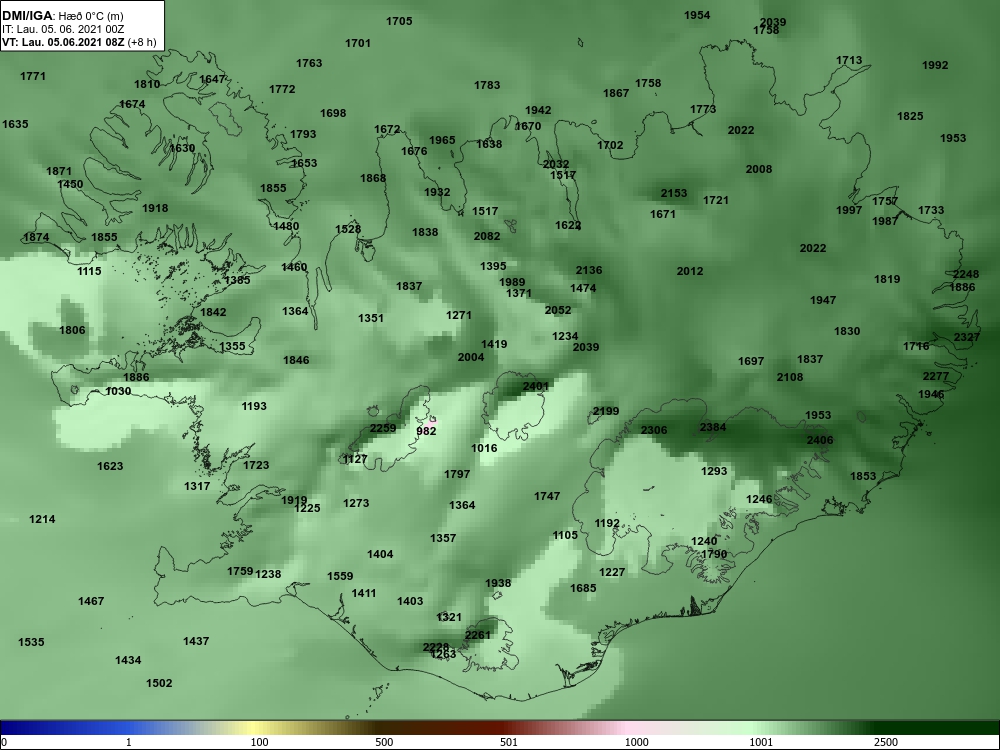Click the map value 1246
Screen dimensions: 1000x750
760,499
